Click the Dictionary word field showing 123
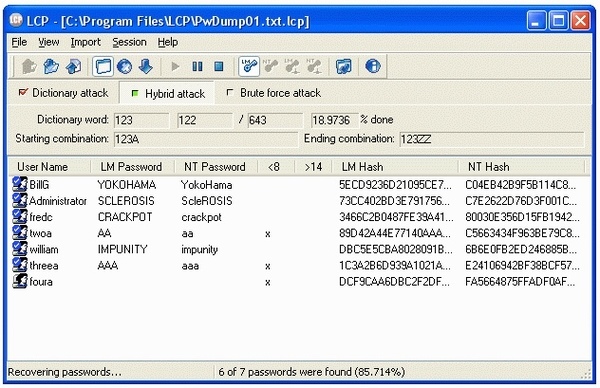The image size is (600, 388). [142, 120]
